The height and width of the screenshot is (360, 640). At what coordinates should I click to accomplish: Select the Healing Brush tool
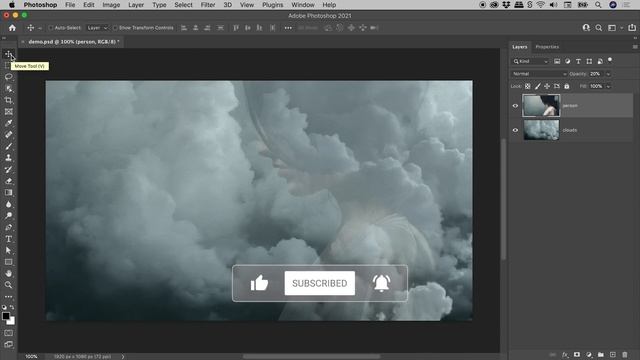pos(8,134)
